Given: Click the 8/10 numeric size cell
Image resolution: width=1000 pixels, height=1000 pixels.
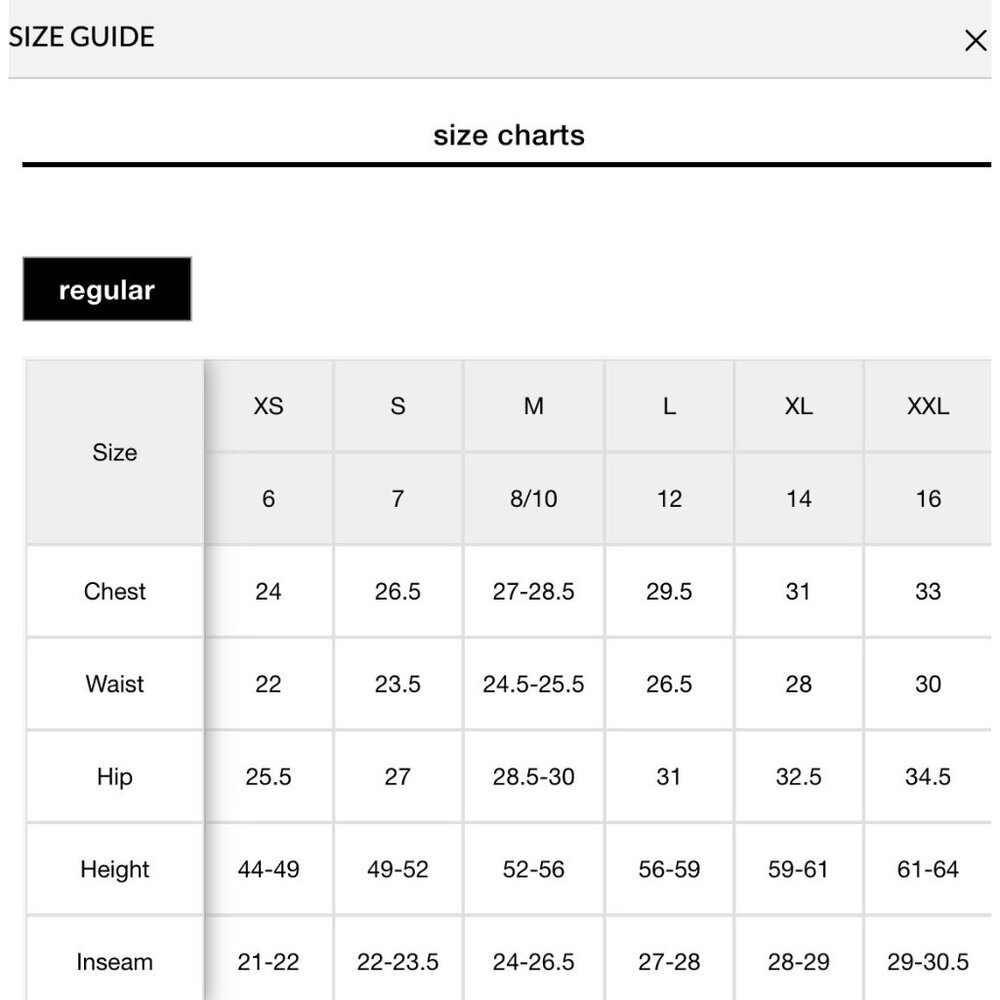Looking at the screenshot, I should pyautogui.click(x=533, y=498).
